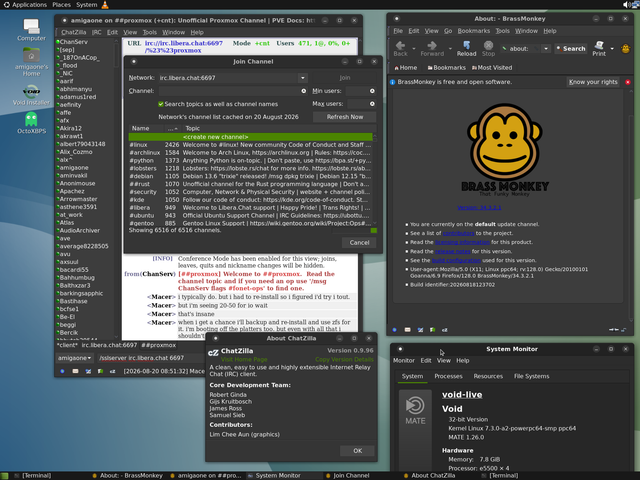Open the URL bar history dropdown

[x=546, y=49]
